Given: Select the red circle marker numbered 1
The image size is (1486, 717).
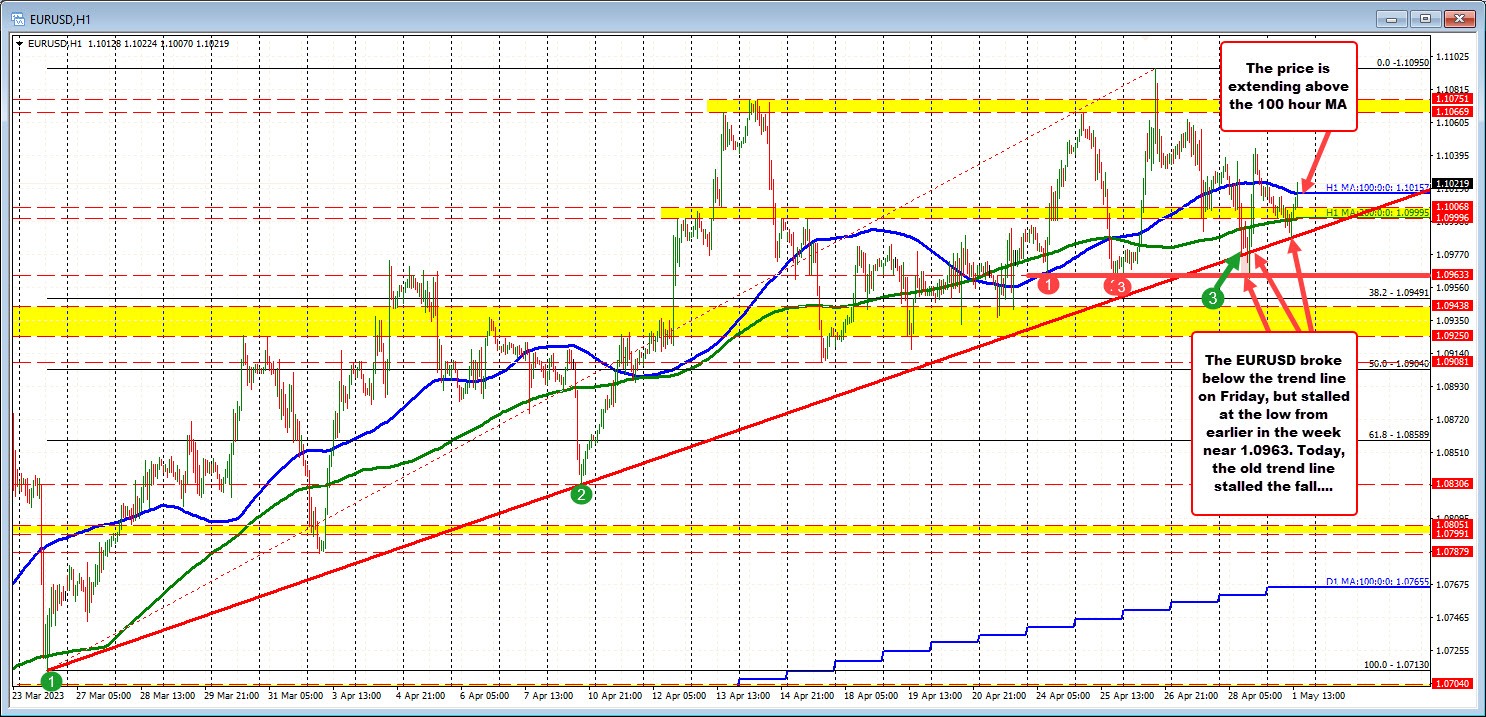Looking at the screenshot, I should coord(1048,285).
